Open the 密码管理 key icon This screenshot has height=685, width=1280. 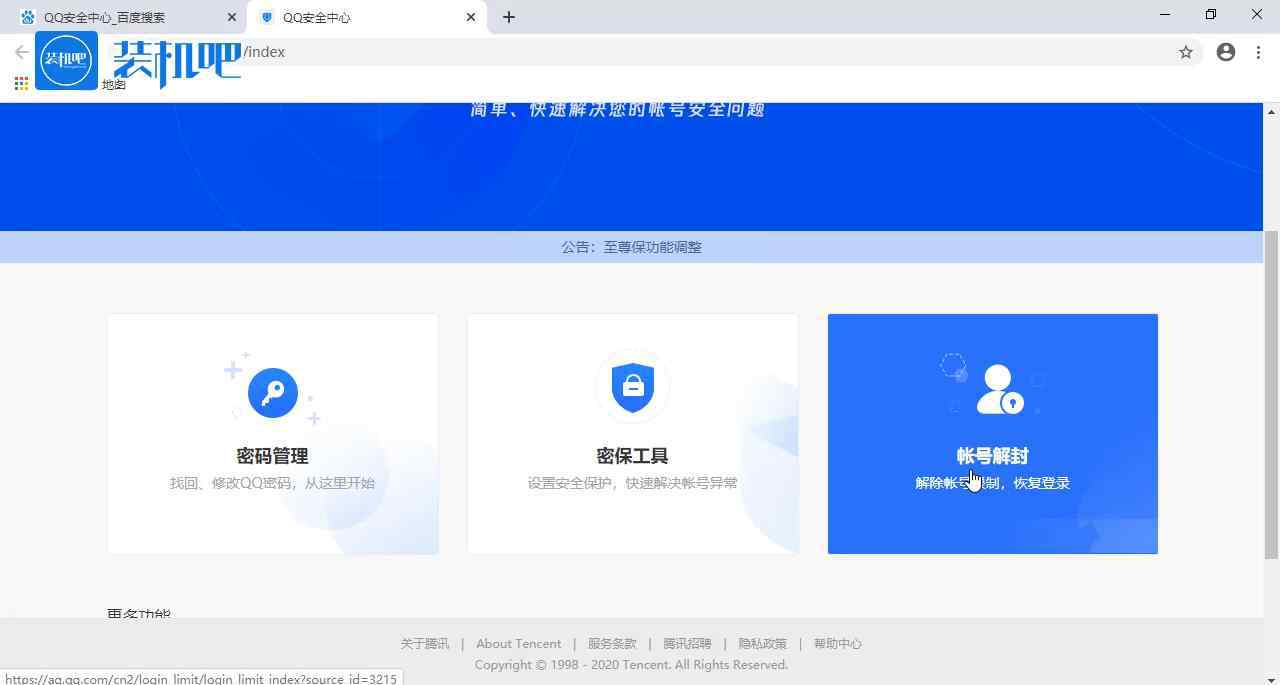pyautogui.click(x=273, y=392)
